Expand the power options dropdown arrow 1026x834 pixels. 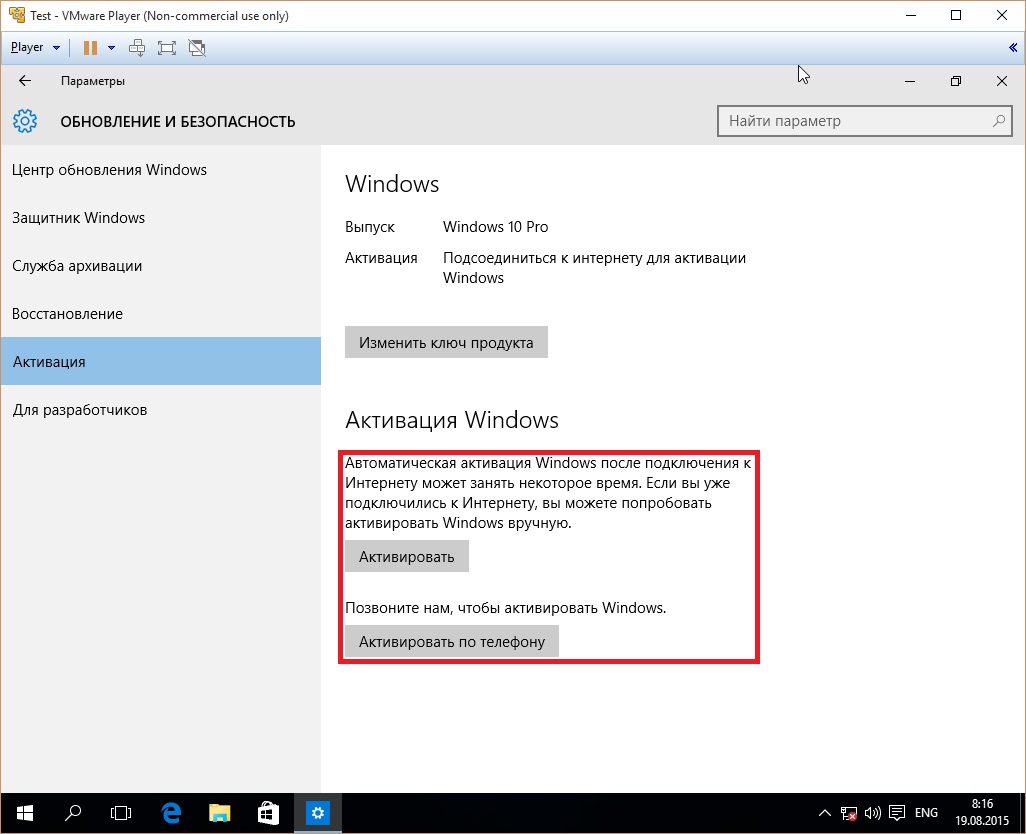click(x=111, y=47)
